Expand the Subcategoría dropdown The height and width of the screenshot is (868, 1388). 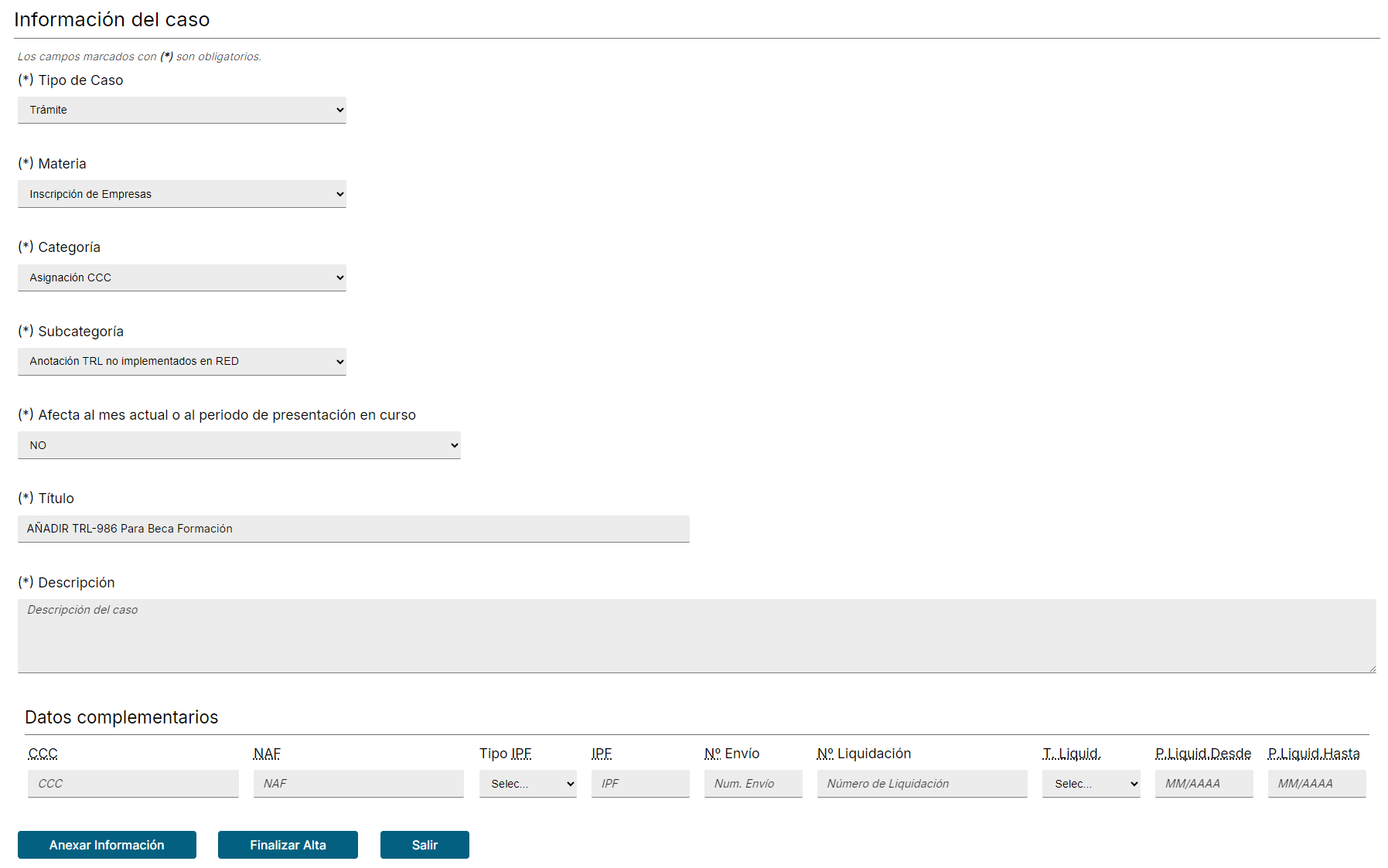tap(182, 361)
